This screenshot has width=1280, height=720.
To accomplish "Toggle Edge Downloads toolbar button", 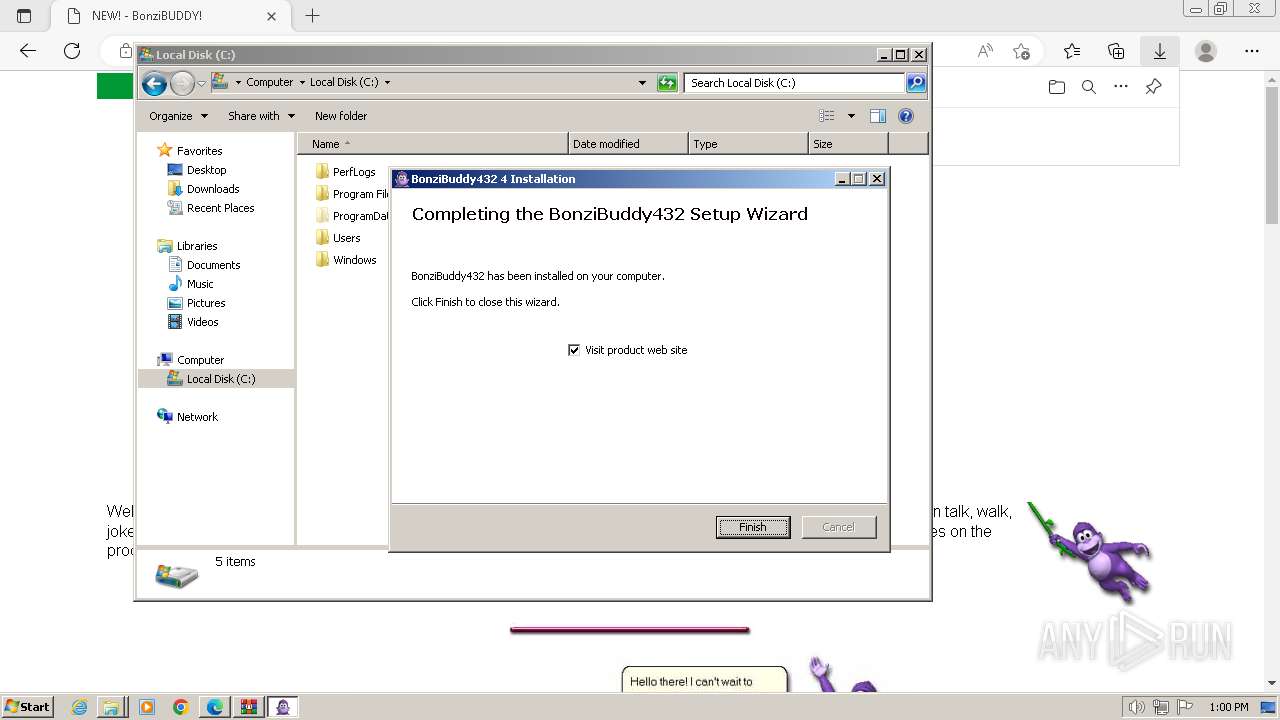I will point(1160,51).
